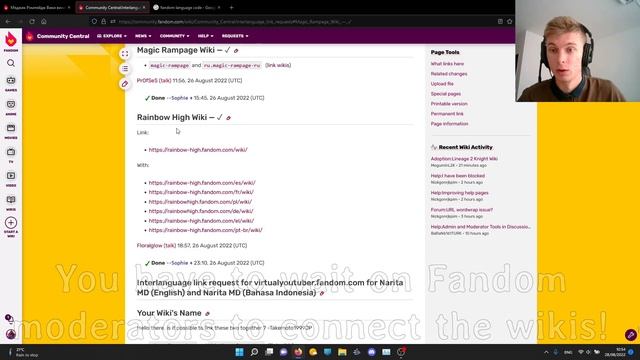
Task: Open the Fandom home logo
Action: click(x=11, y=41)
